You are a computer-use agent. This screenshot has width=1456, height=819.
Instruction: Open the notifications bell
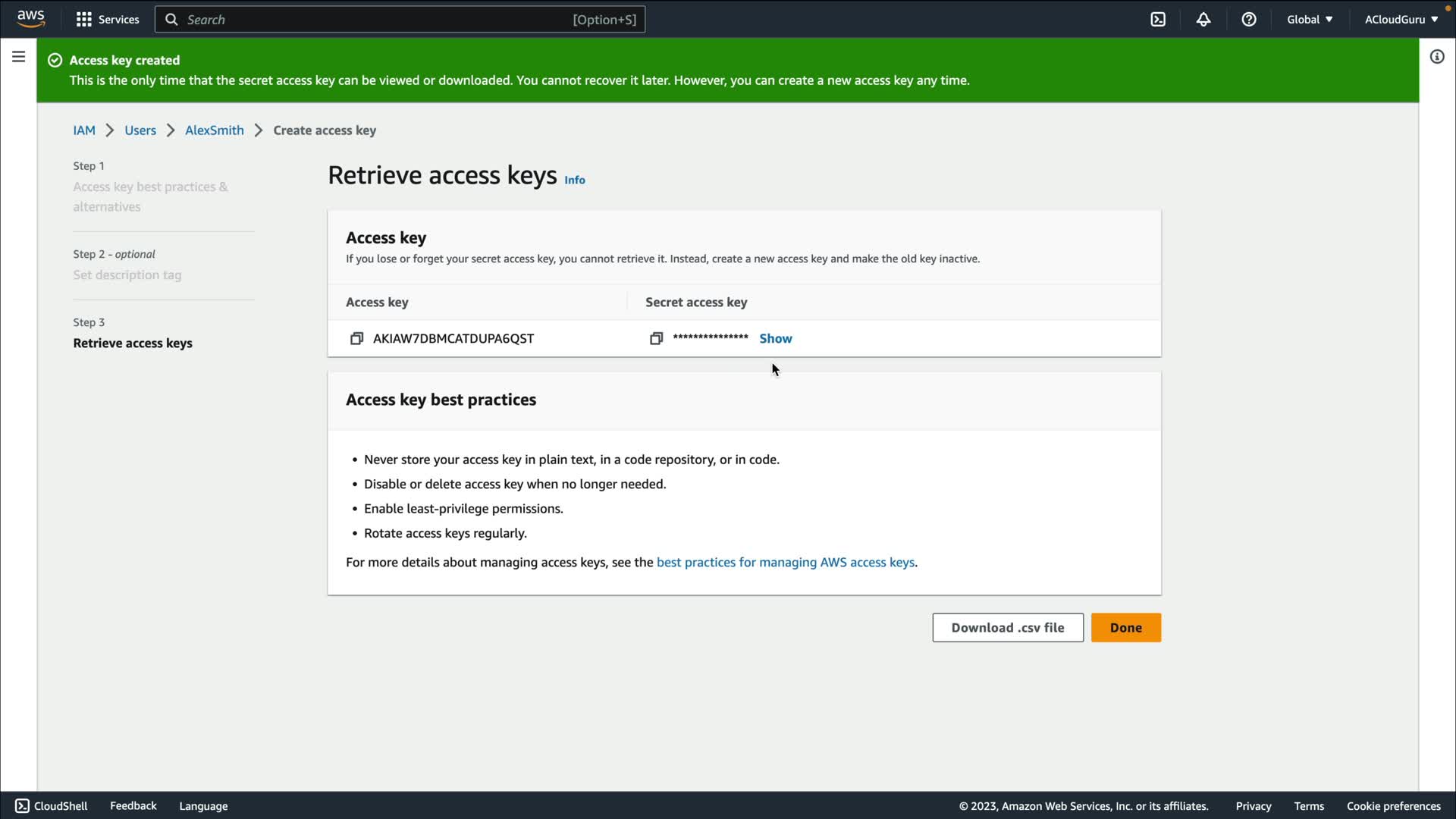point(1203,20)
